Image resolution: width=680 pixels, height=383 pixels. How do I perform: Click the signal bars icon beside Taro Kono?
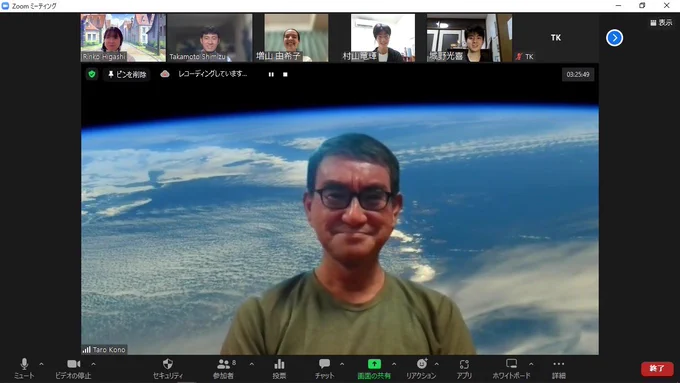[86, 350]
